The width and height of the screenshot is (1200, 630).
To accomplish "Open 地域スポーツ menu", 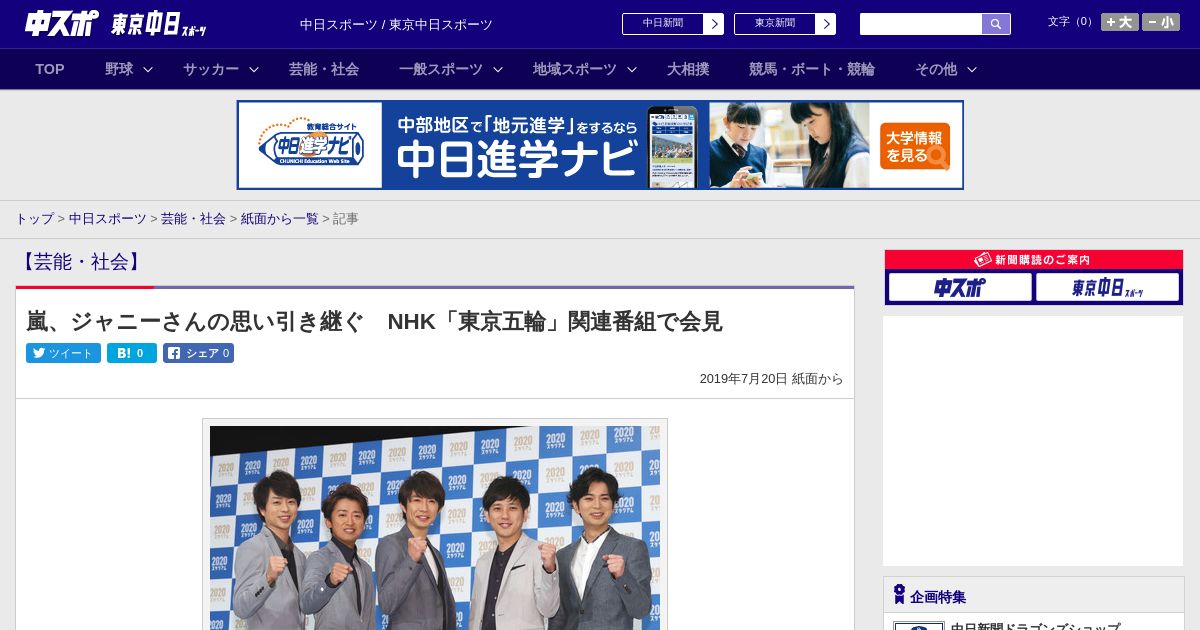I will 575,69.
